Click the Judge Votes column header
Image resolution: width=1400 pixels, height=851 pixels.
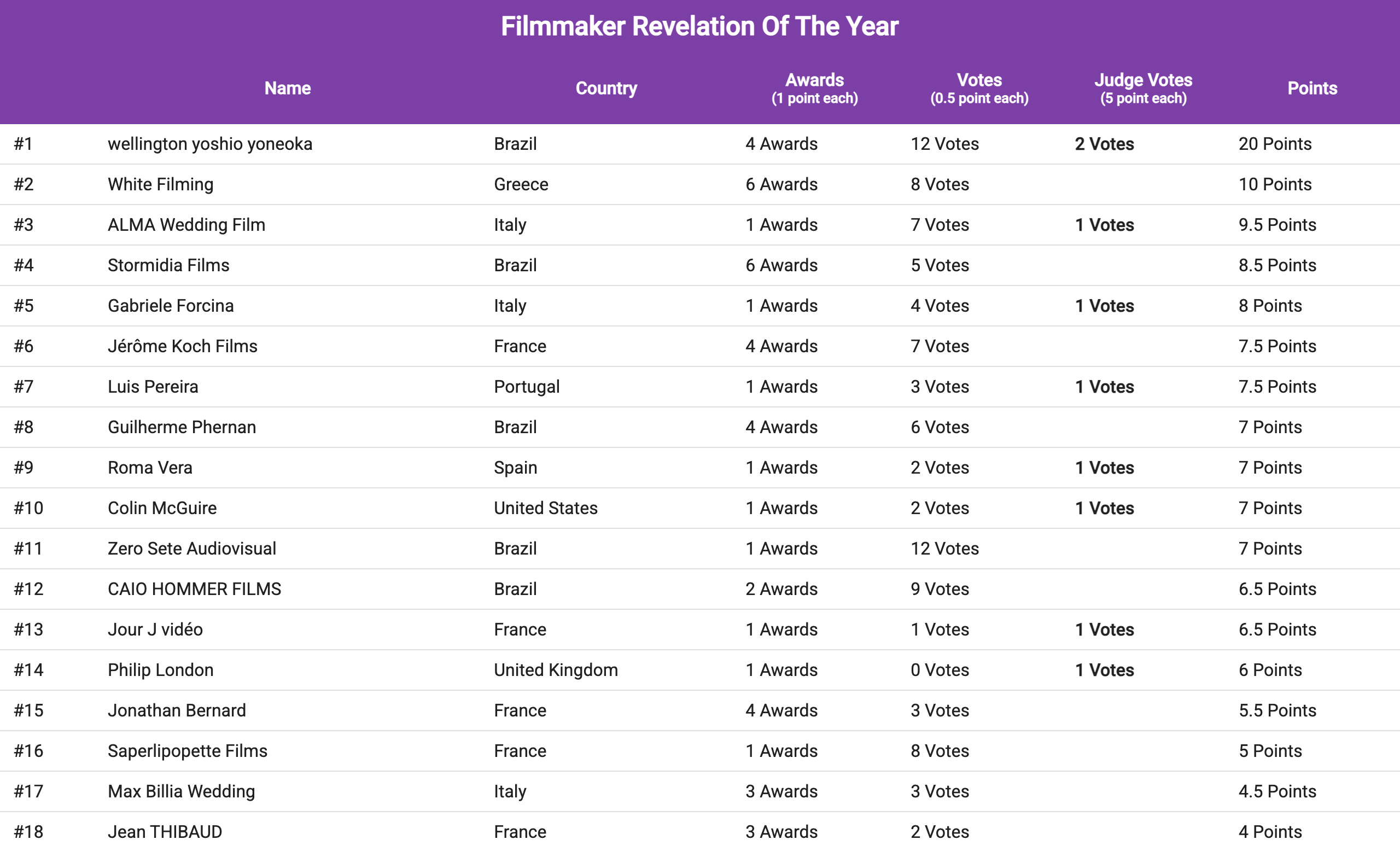coord(1142,88)
